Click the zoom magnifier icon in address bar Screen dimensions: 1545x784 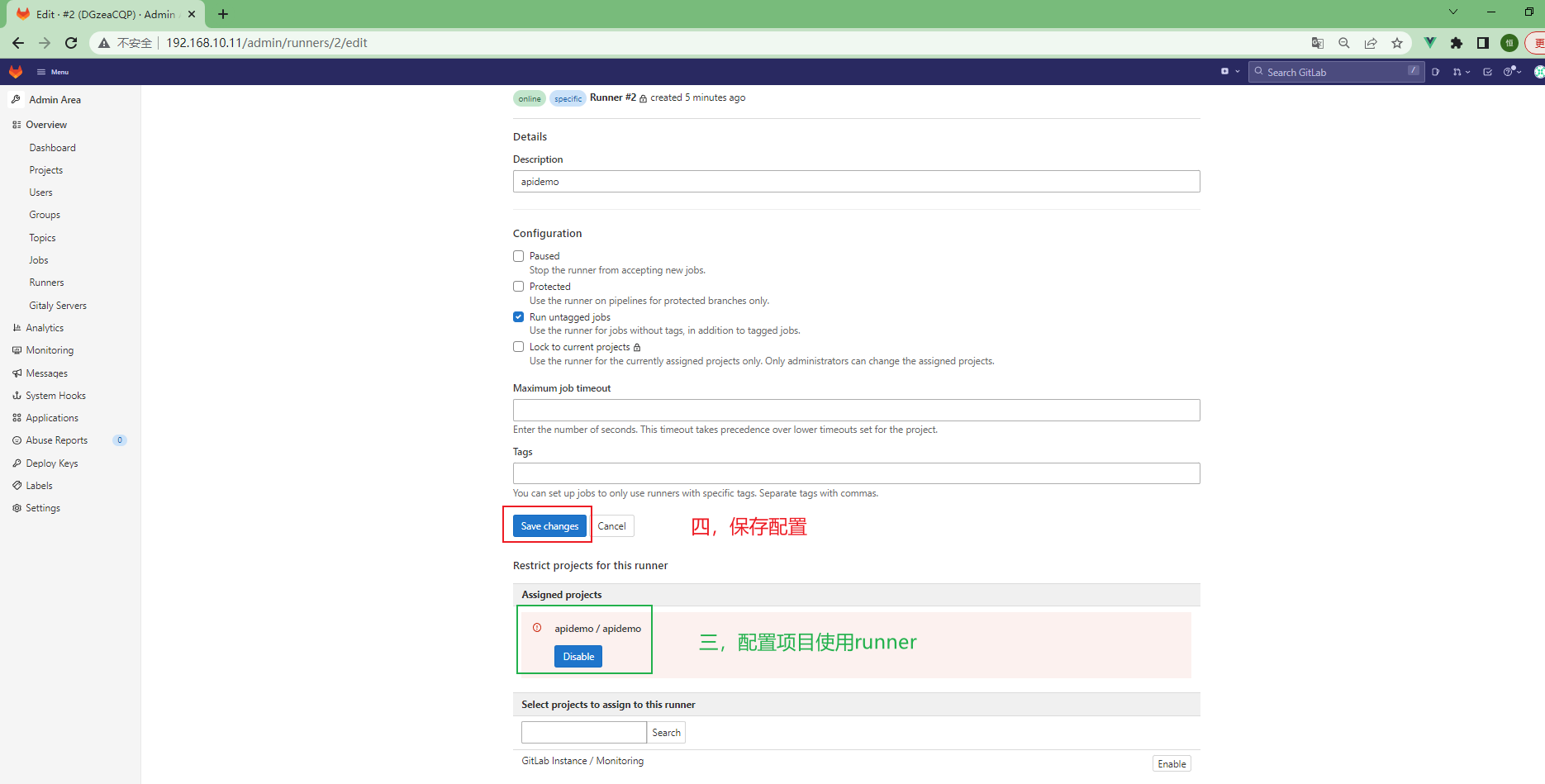pyautogui.click(x=1344, y=43)
